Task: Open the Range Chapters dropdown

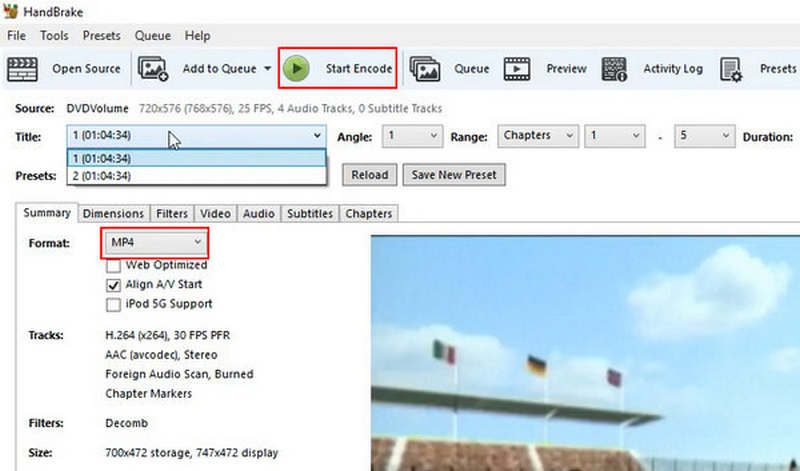Action: tap(538, 136)
